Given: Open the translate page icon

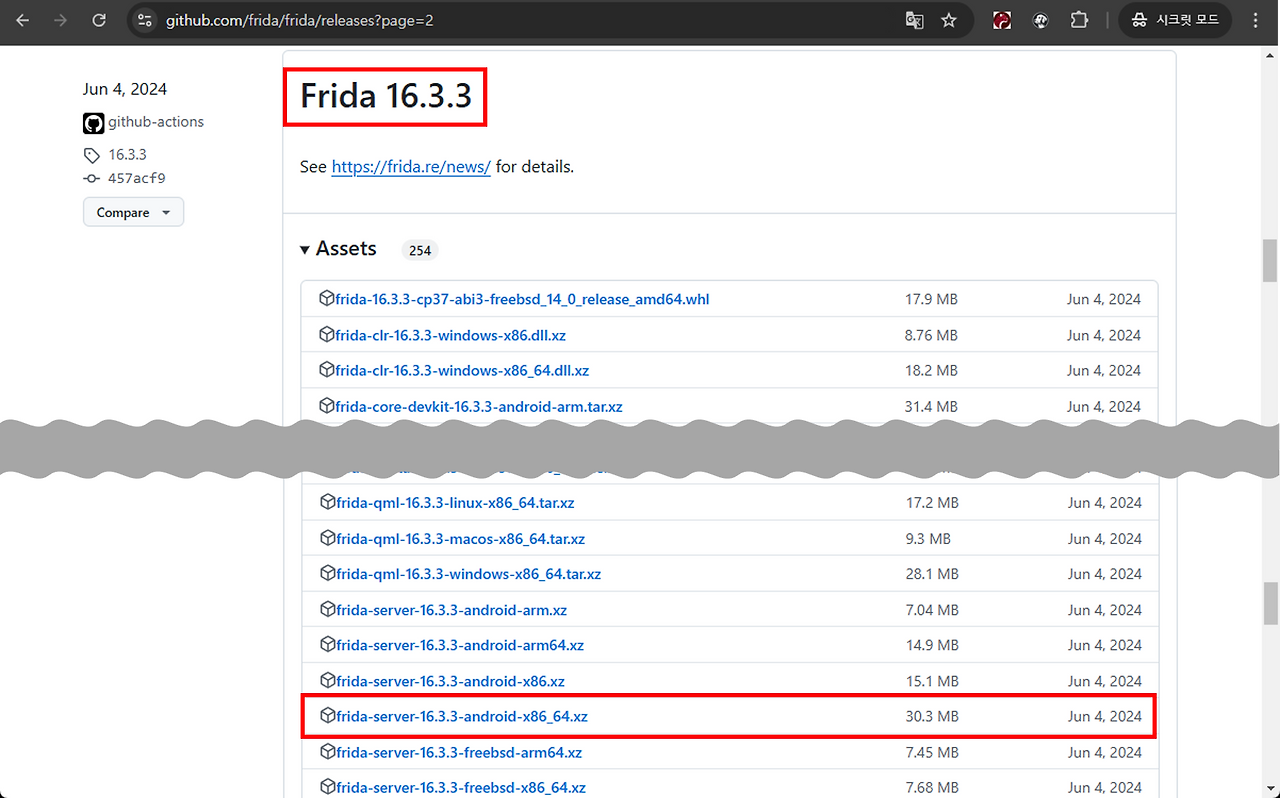Looking at the screenshot, I should point(914,20).
